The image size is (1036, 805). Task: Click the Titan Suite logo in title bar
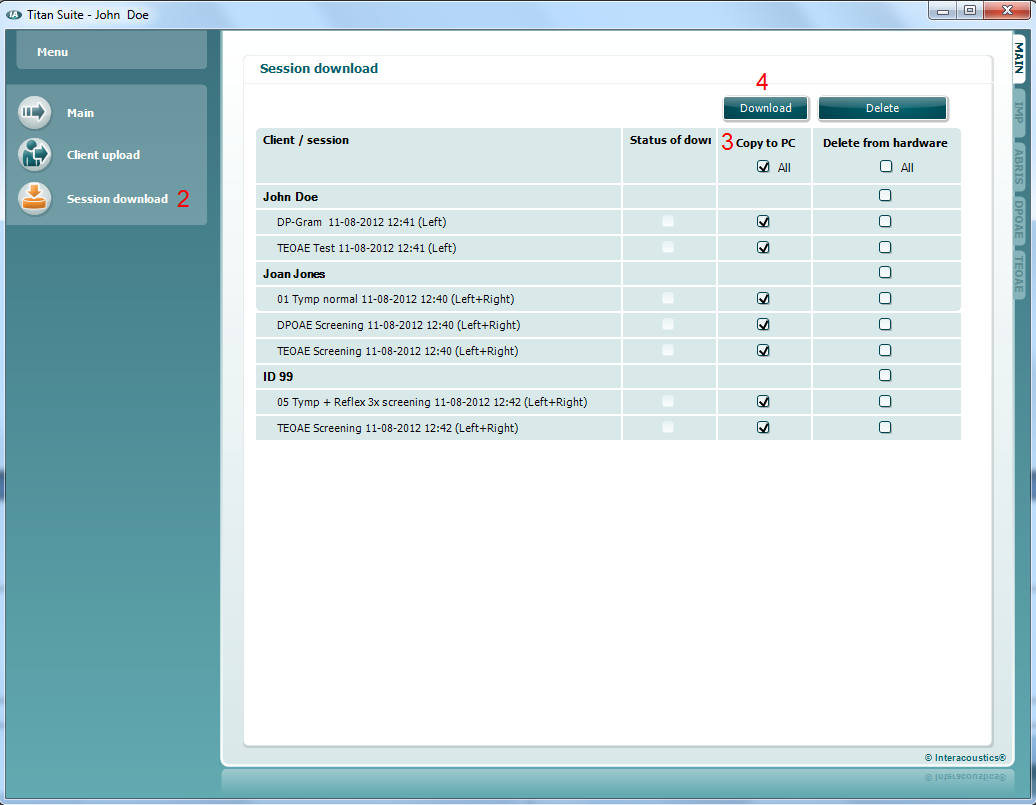tap(14, 15)
